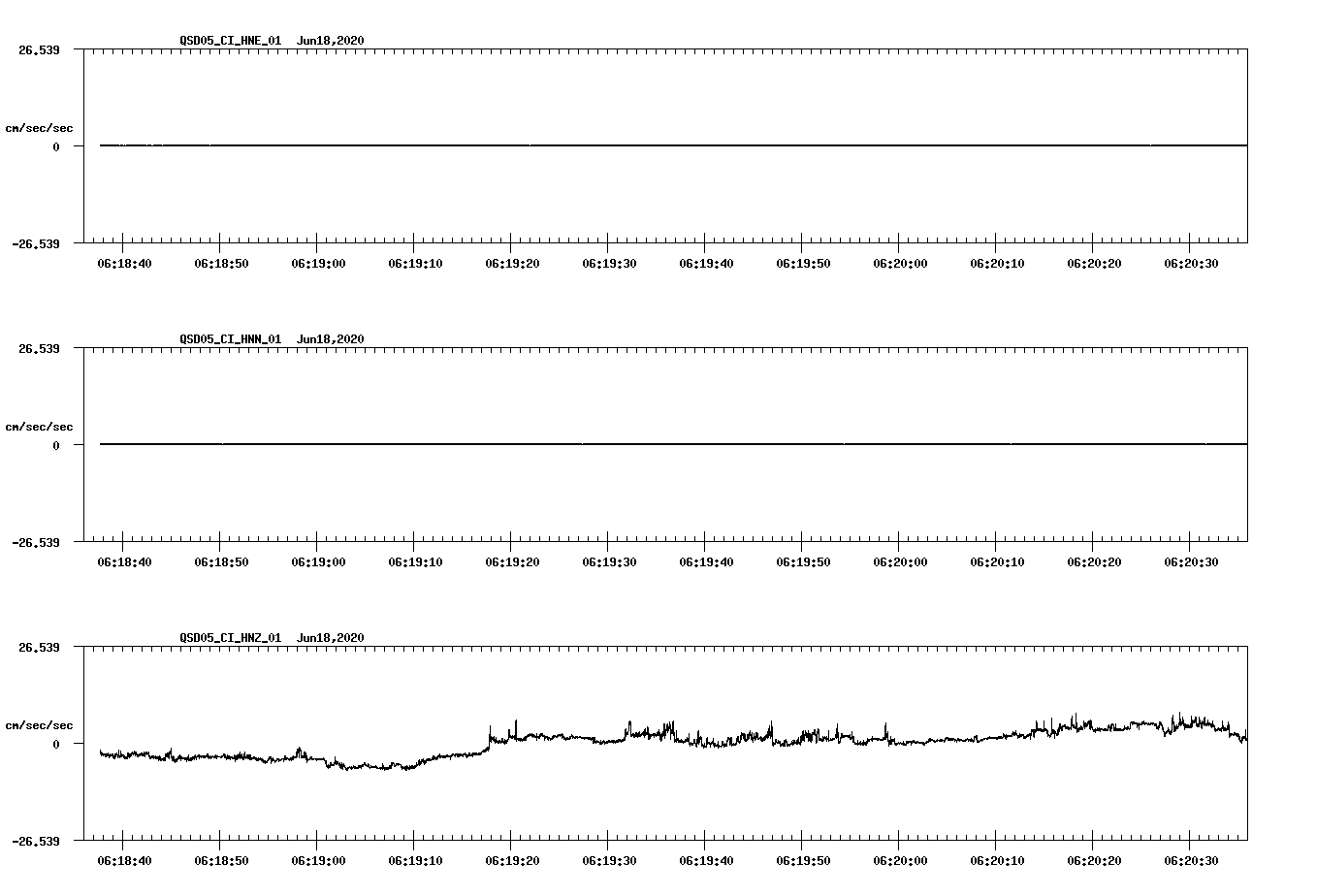The height and width of the screenshot is (896, 1317).
Task: Click 06:18:50 time label under HNE plot
Action: (221, 264)
